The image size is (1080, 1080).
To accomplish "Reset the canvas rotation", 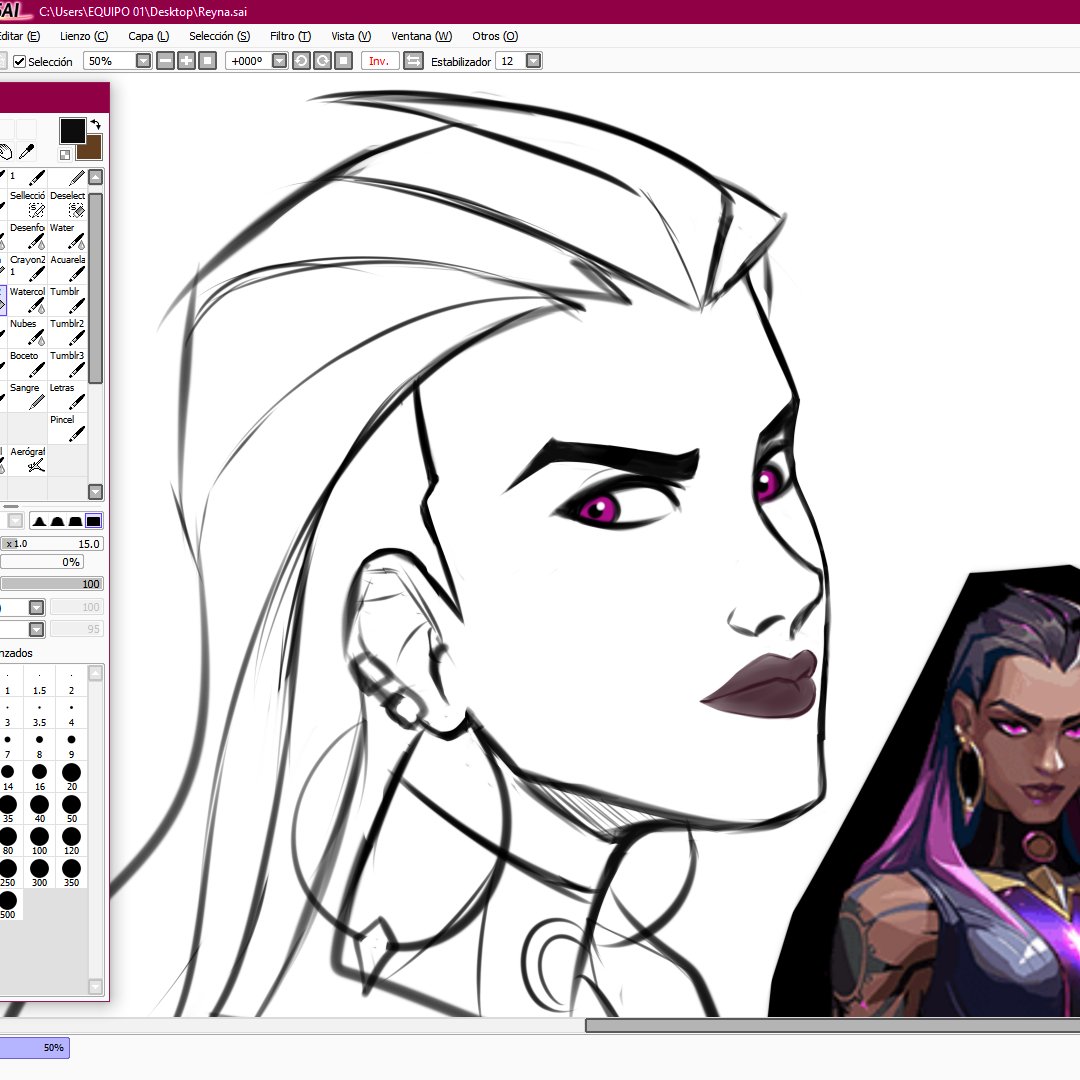I will tap(344, 61).
